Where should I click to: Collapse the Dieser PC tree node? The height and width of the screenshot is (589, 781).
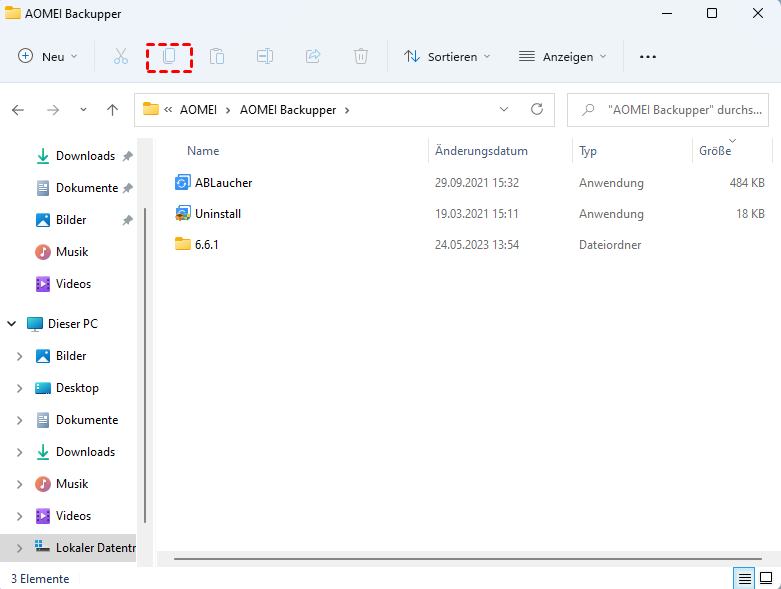coord(12,324)
